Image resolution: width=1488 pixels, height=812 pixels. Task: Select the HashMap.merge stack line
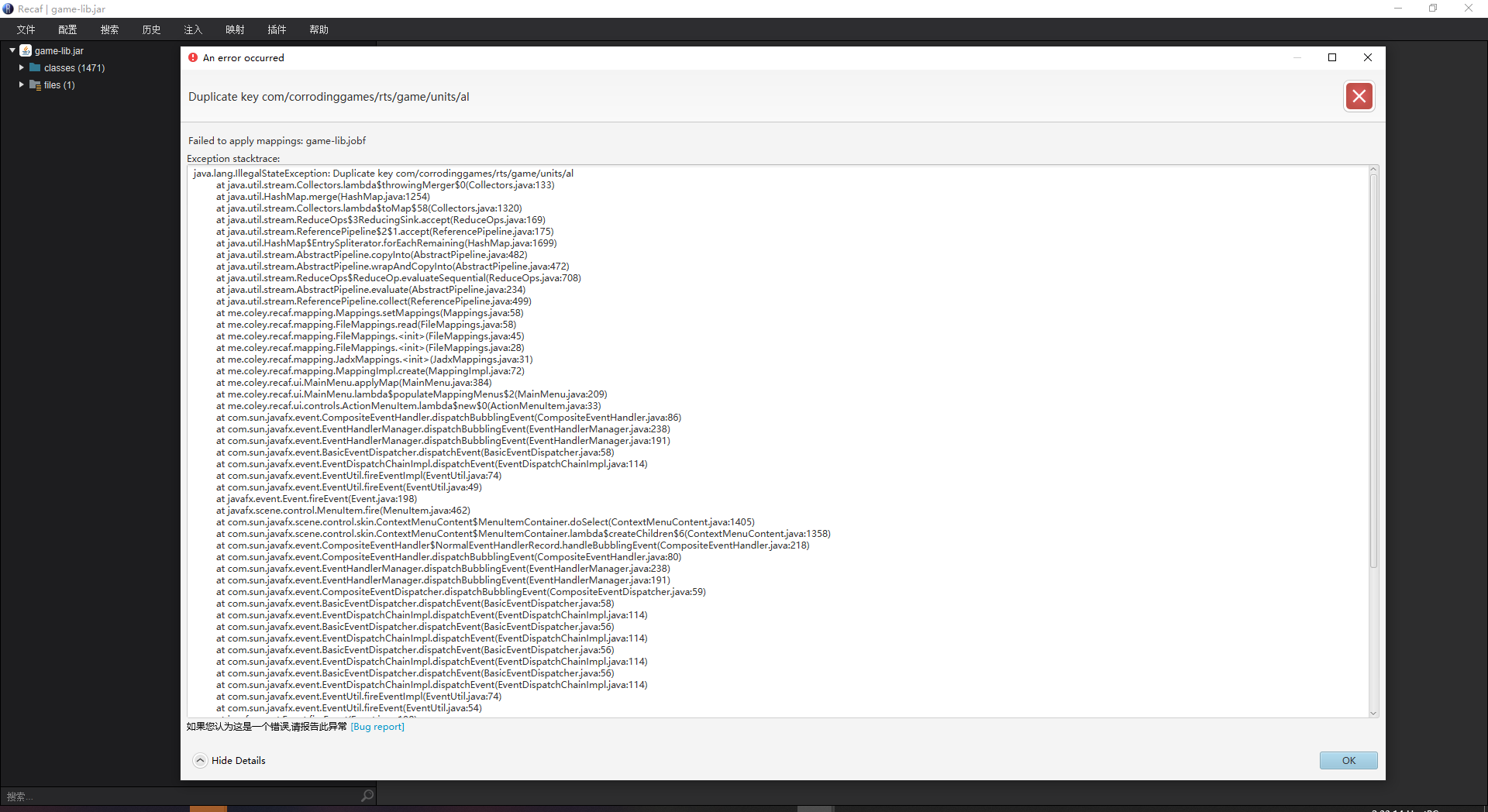pyautogui.click(x=322, y=197)
